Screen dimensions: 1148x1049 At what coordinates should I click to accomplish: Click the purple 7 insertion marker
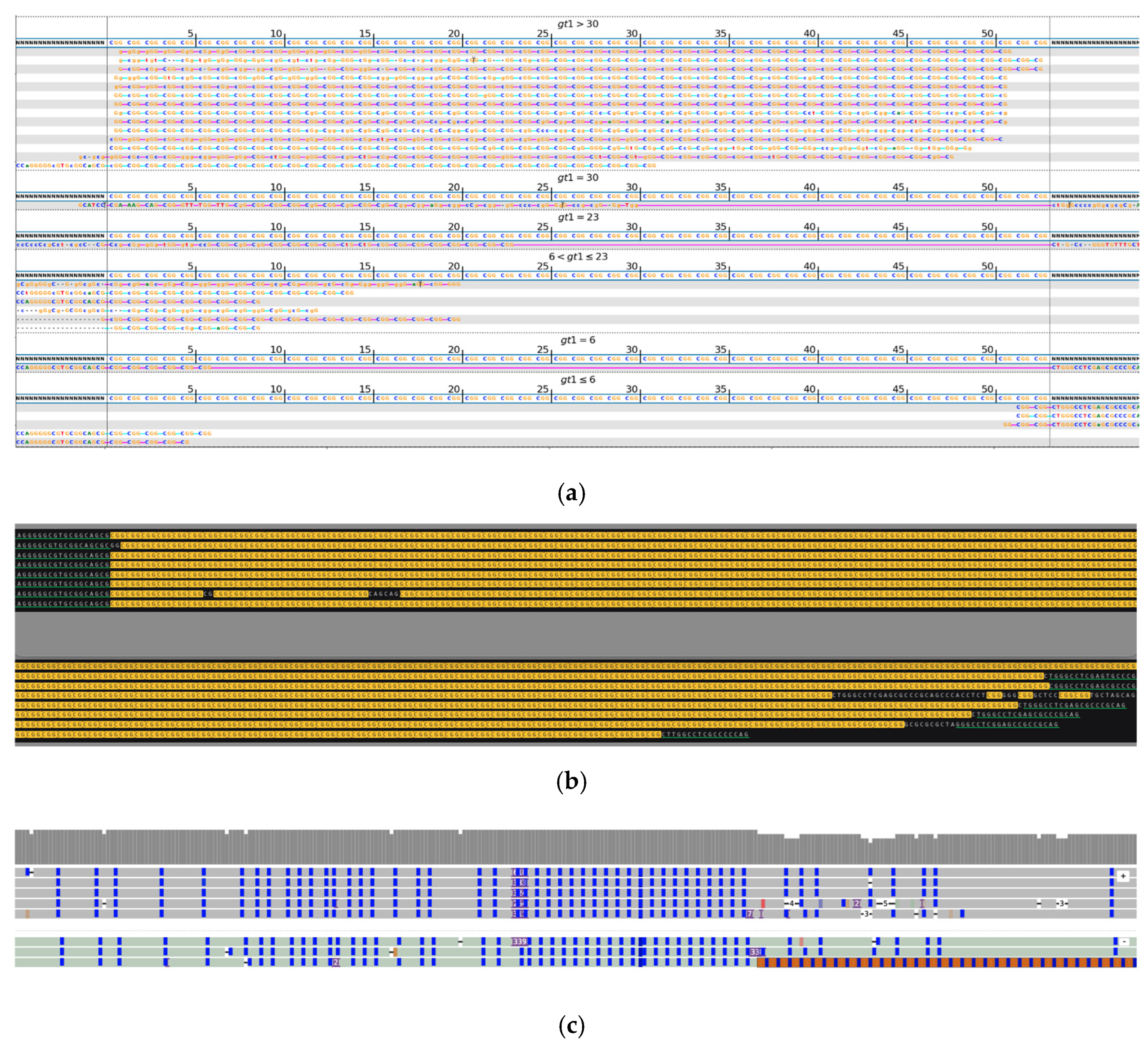pos(750,913)
